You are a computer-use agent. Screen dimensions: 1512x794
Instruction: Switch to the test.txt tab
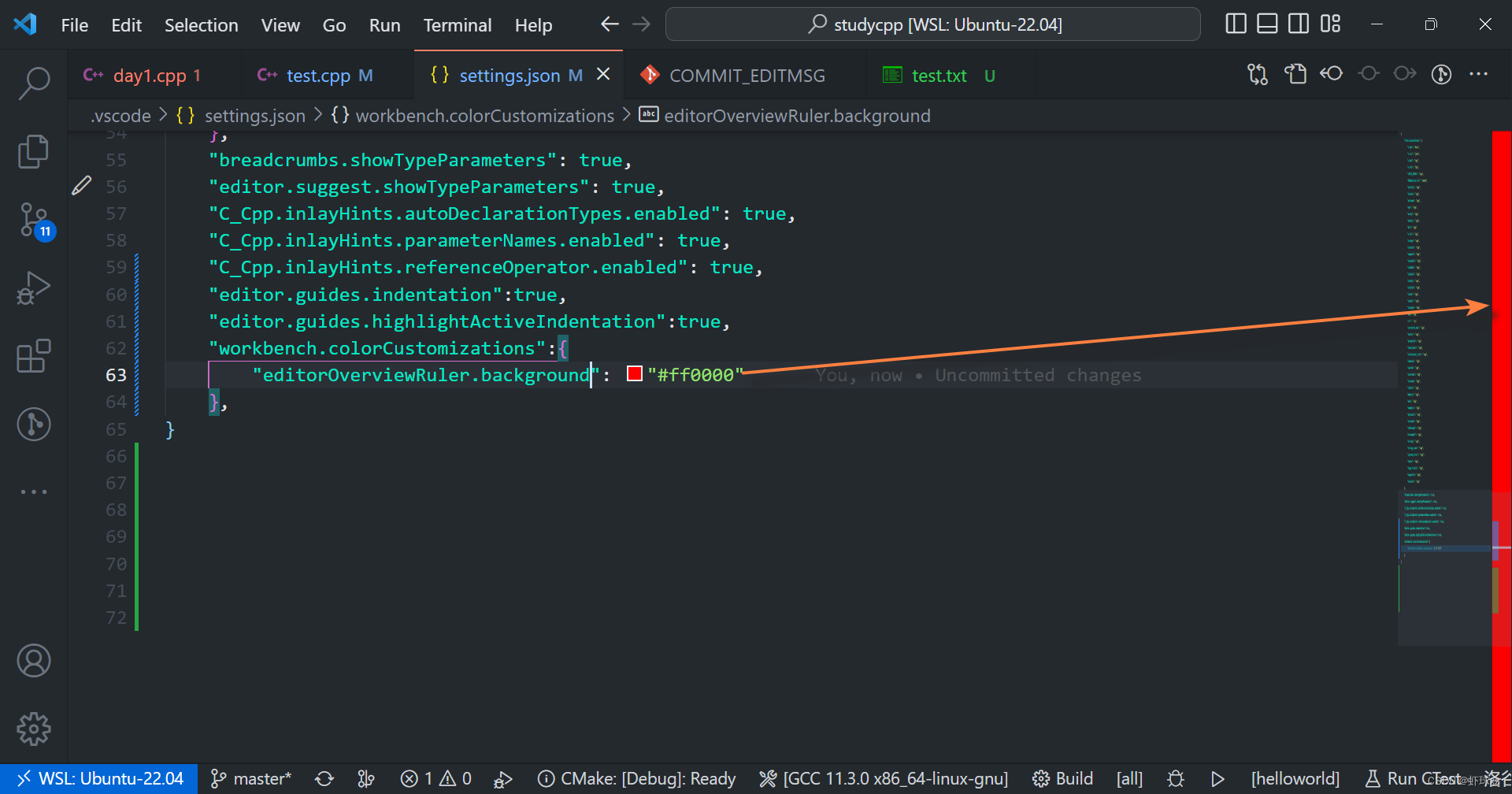tap(951, 76)
